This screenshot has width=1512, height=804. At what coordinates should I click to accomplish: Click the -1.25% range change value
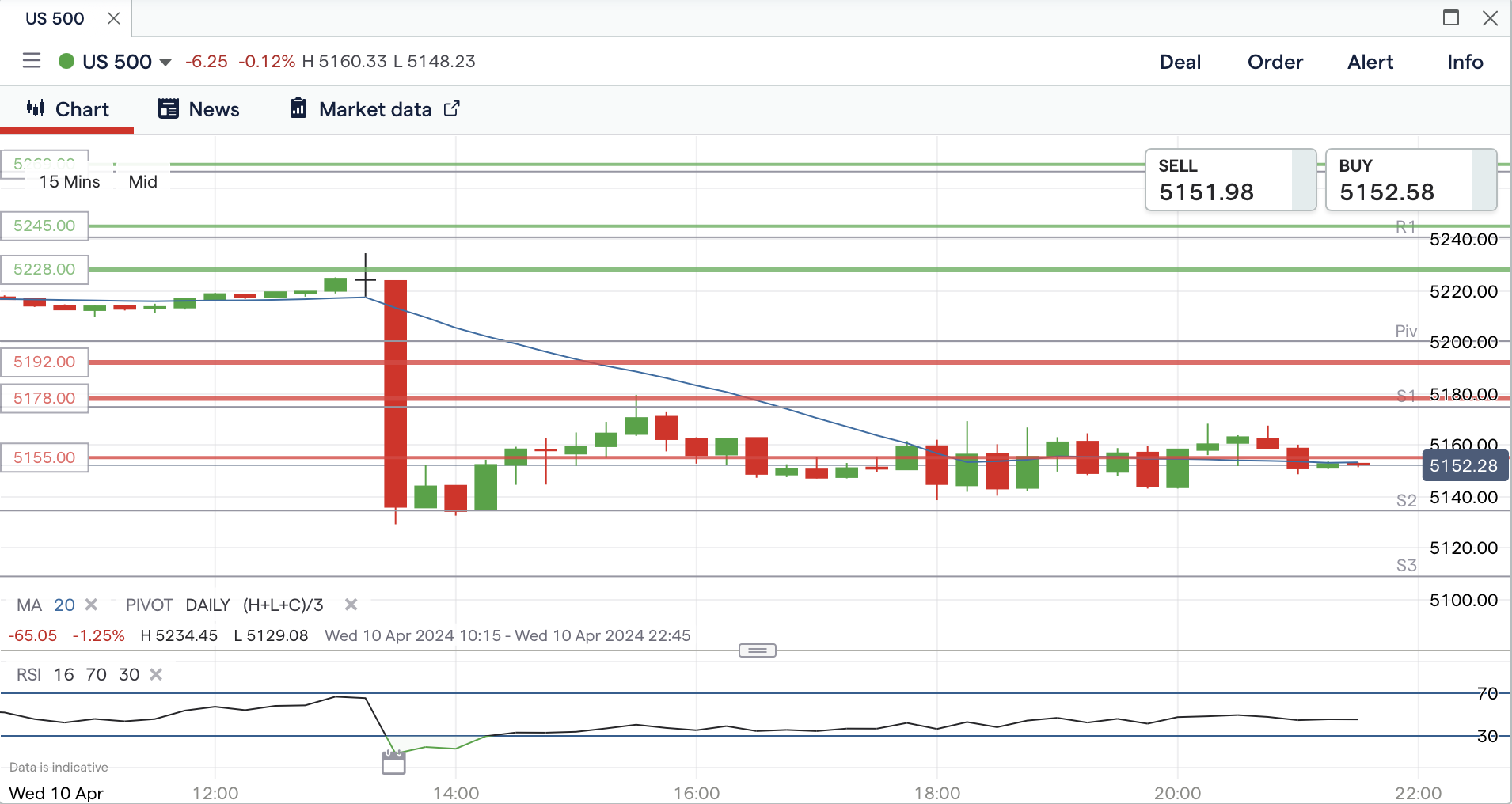click(x=99, y=636)
